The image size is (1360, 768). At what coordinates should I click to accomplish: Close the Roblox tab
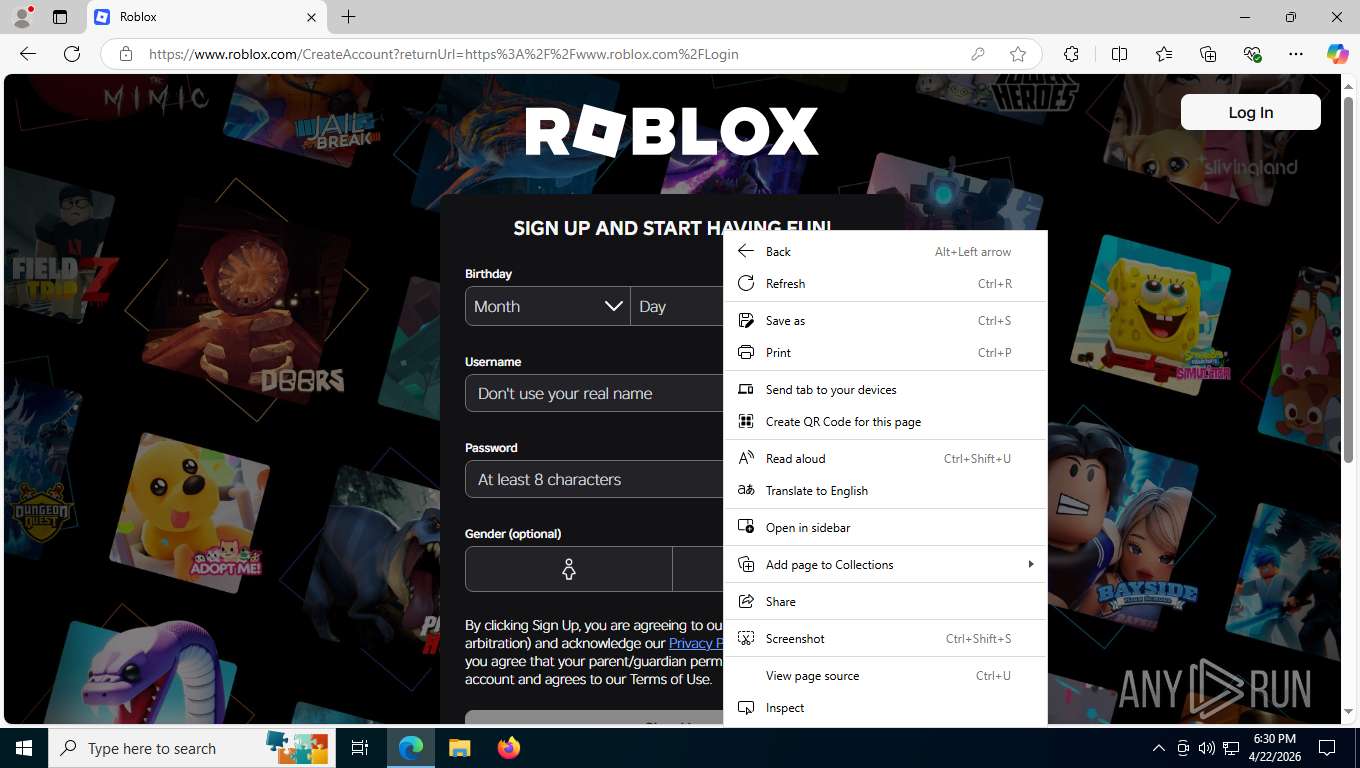point(311,17)
